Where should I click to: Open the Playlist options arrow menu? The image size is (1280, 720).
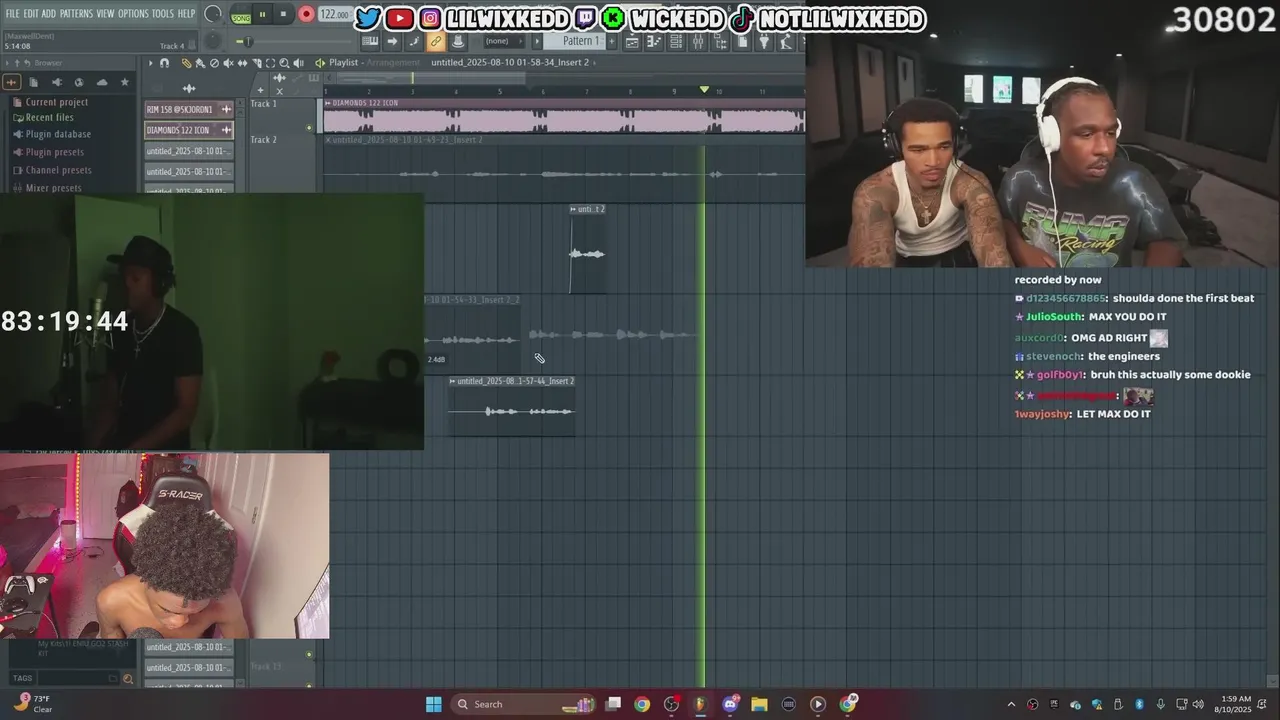150,63
